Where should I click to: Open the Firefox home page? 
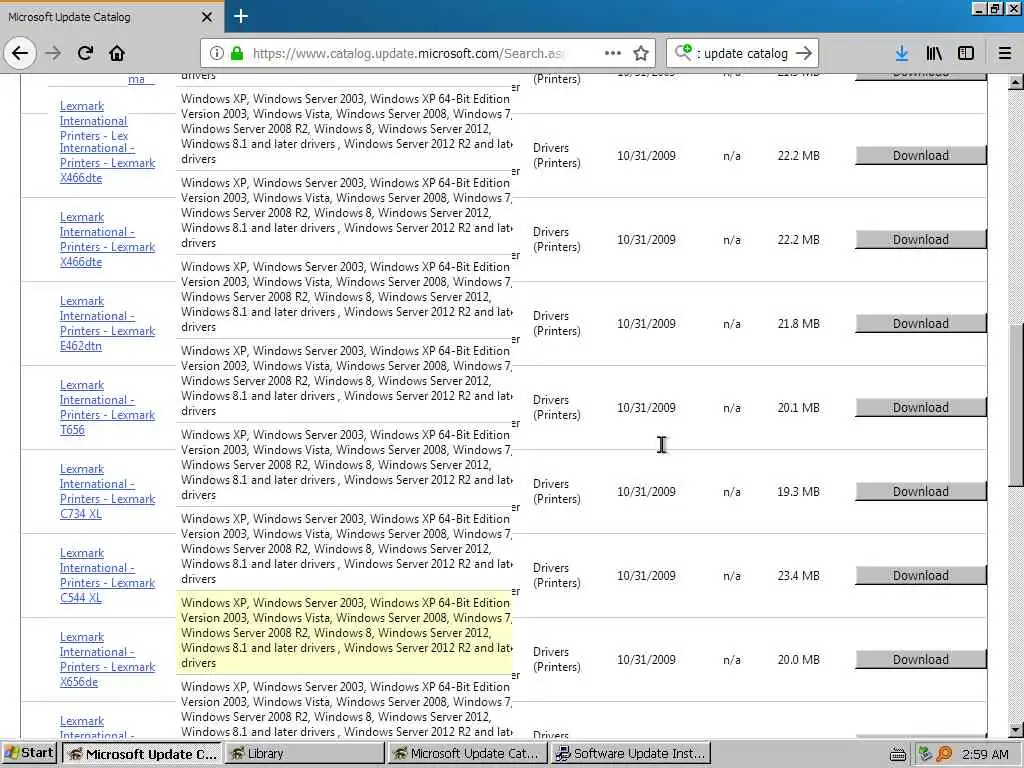pos(117,53)
